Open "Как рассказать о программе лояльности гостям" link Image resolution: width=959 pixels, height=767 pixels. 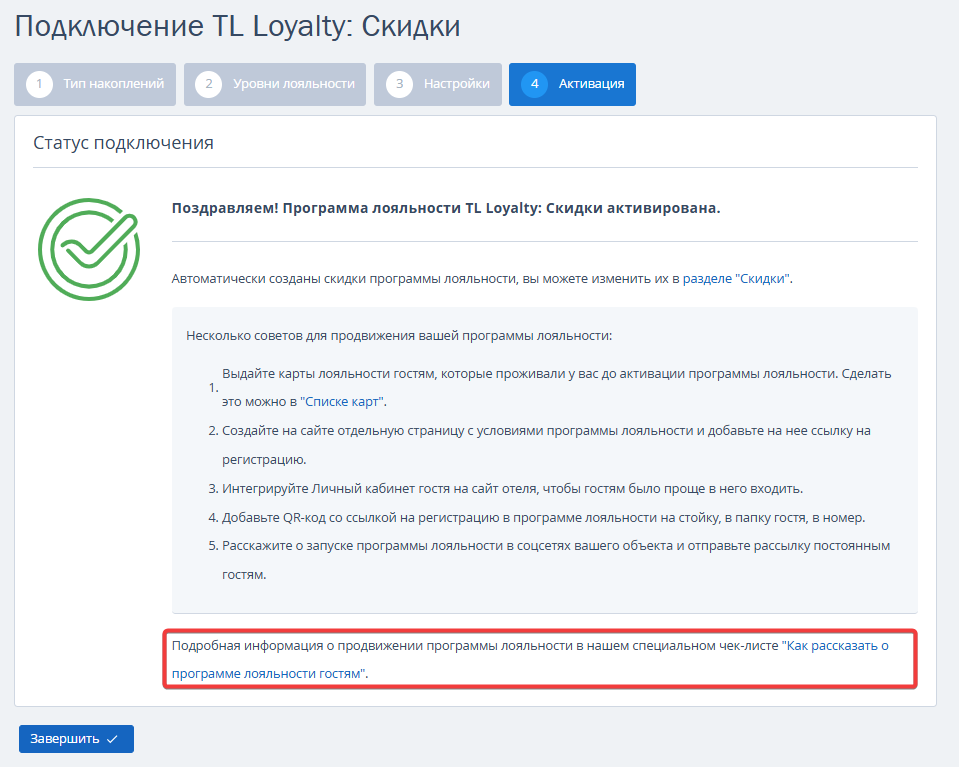pos(530,659)
